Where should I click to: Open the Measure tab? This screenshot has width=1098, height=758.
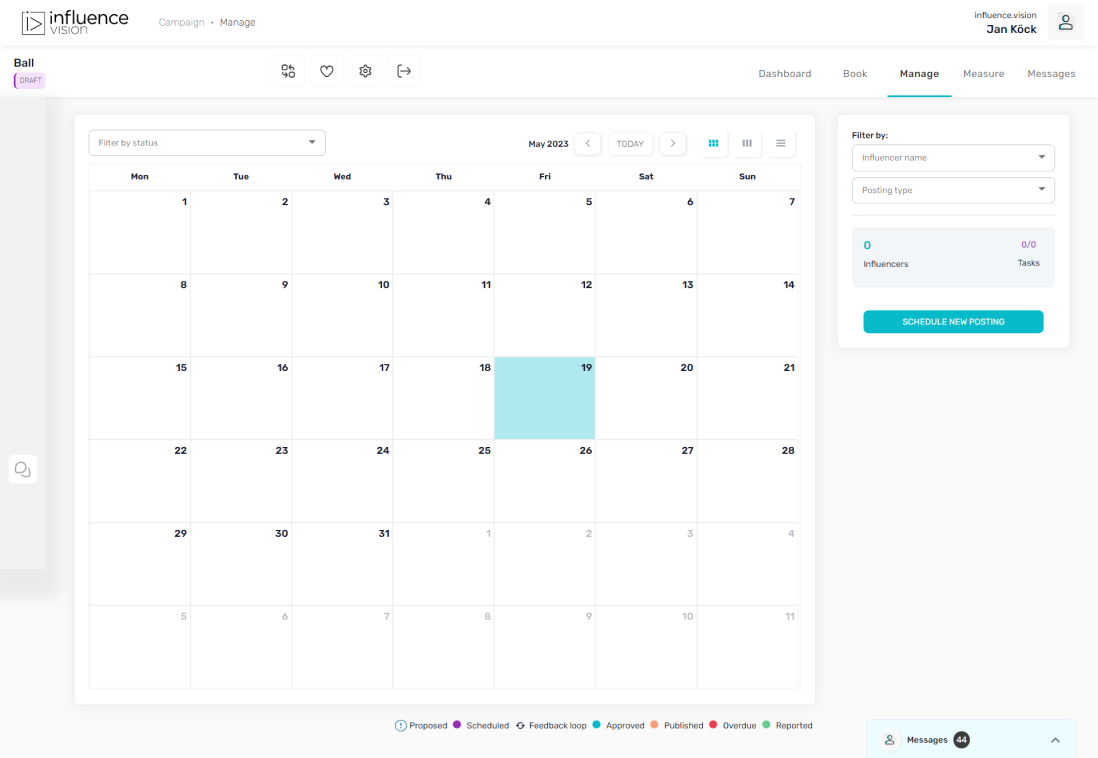click(983, 74)
